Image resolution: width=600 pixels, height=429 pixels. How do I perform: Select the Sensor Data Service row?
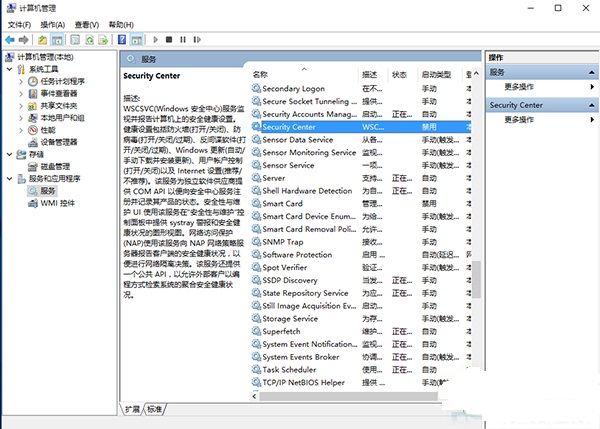point(361,140)
